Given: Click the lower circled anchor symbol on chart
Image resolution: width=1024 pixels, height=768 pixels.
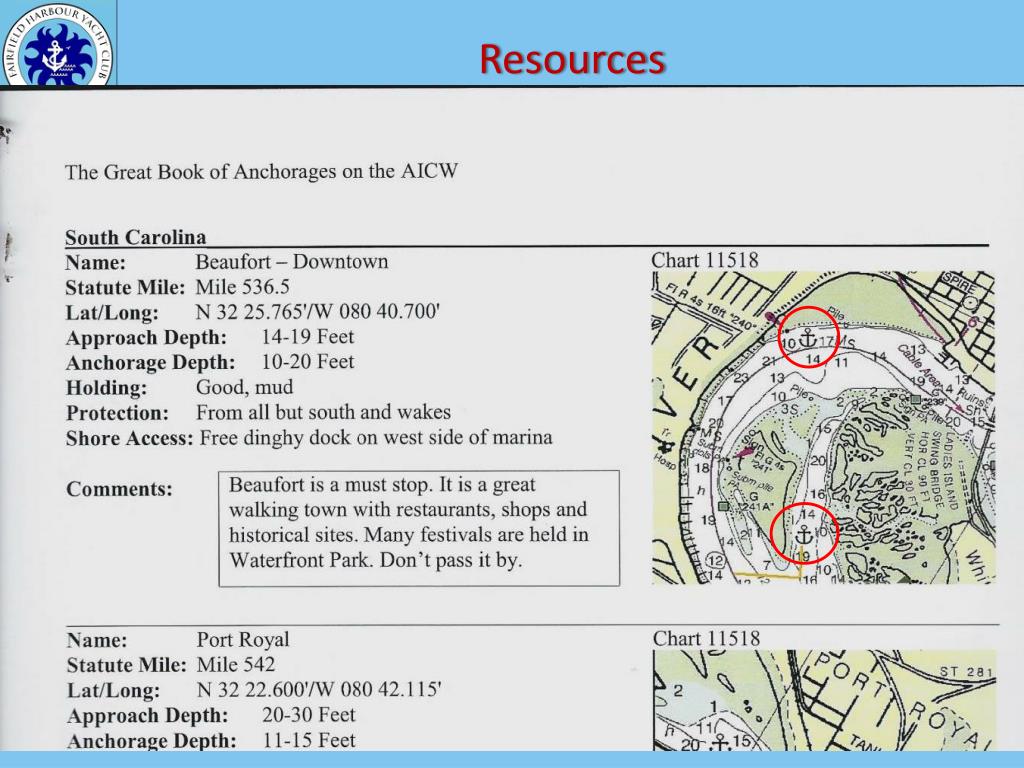Looking at the screenshot, I should 804,534.
